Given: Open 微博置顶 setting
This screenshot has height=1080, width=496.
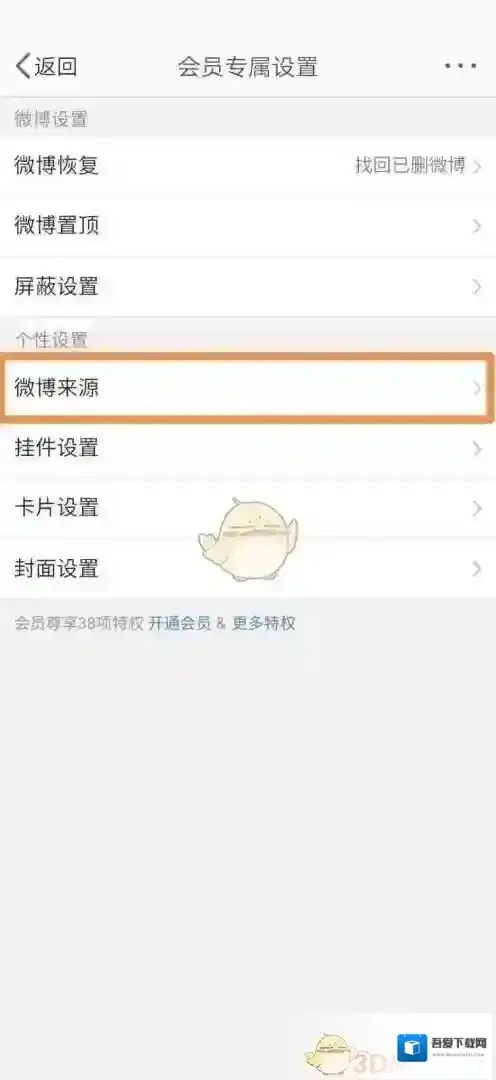Looking at the screenshot, I should point(248,226).
